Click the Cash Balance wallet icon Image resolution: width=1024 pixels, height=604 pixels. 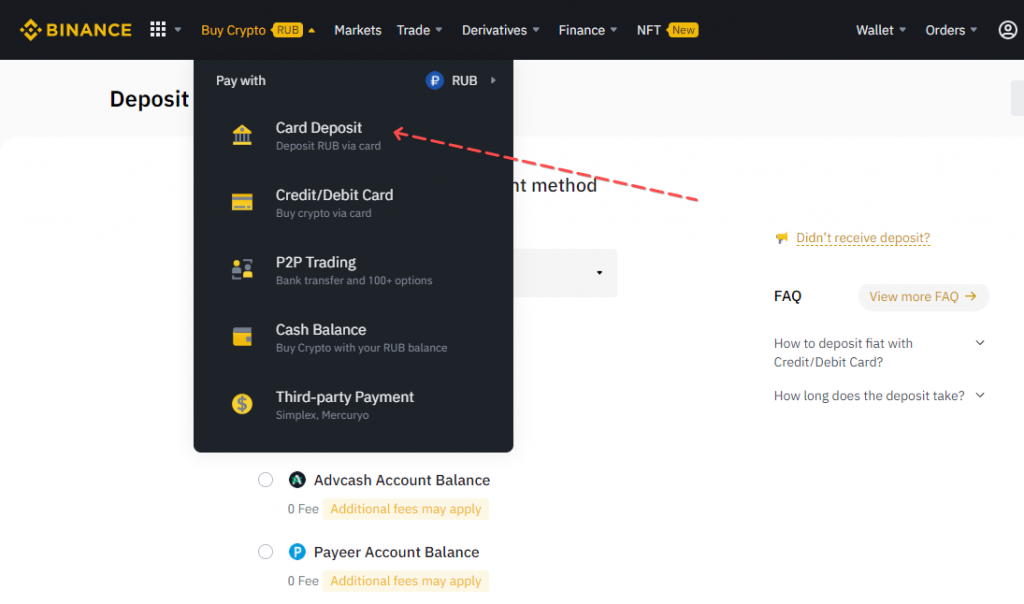[x=242, y=337]
